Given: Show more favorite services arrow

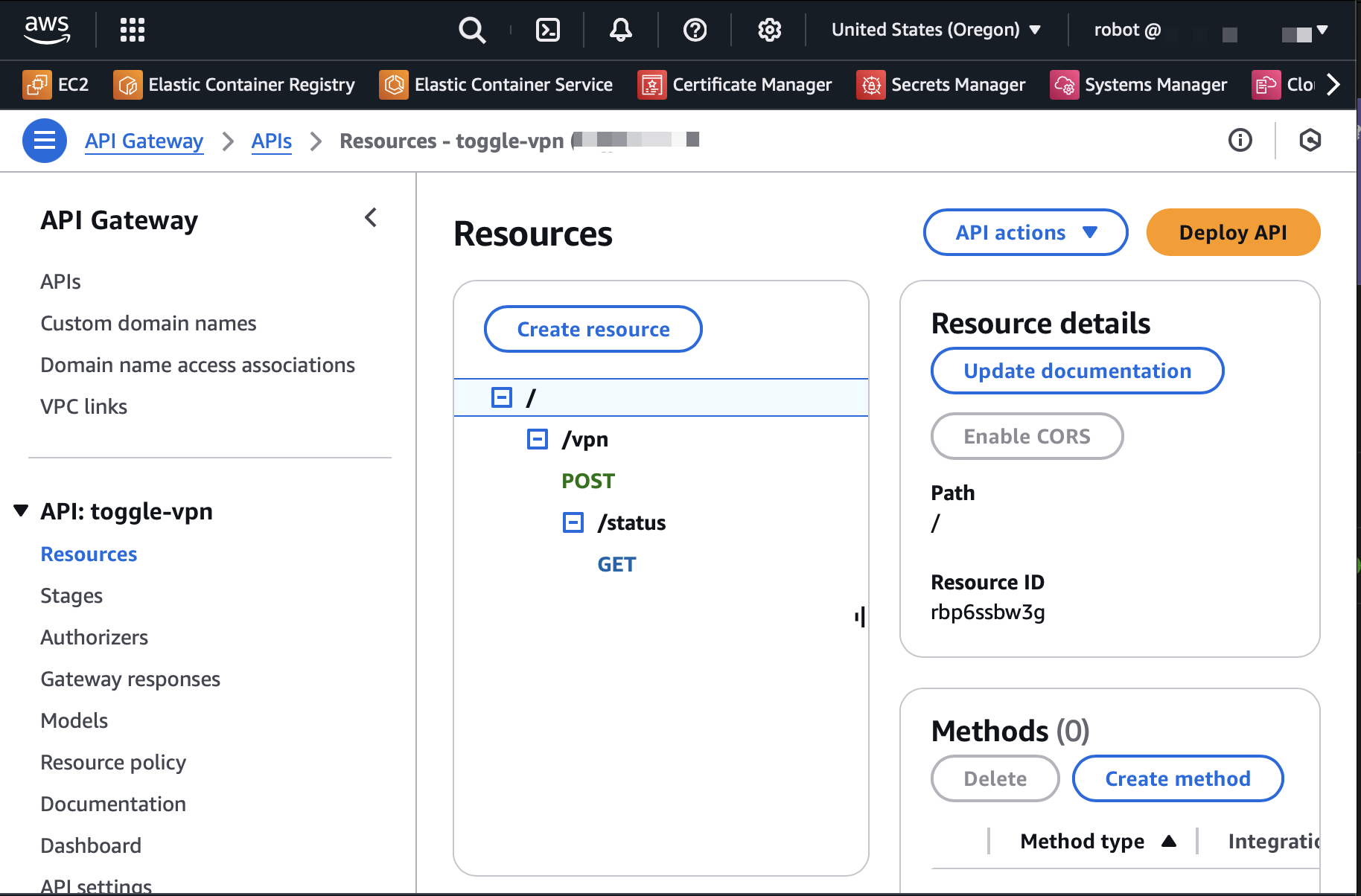Looking at the screenshot, I should coord(1334,85).
